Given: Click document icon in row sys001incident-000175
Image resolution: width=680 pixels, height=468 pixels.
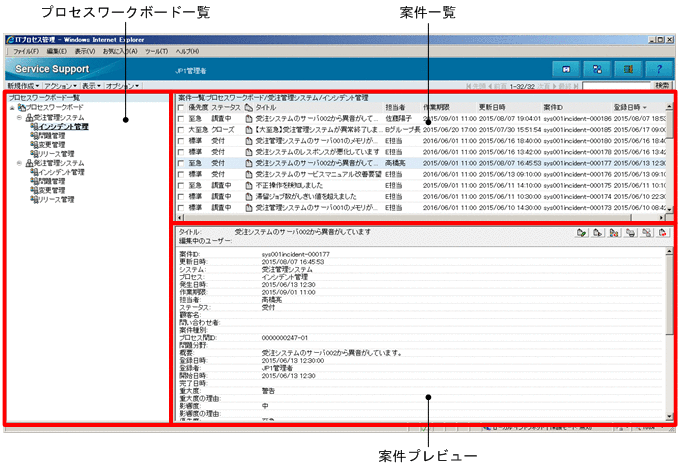Looking at the screenshot, I should tap(249, 185).
